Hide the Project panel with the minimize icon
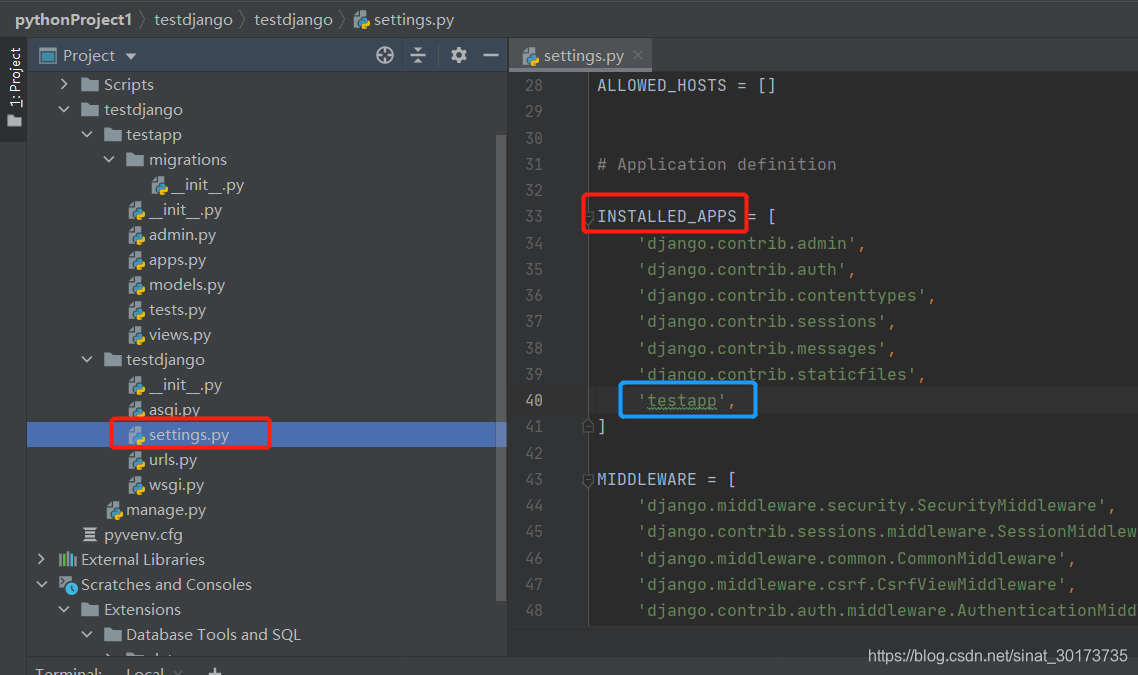The width and height of the screenshot is (1138, 675). tap(491, 55)
